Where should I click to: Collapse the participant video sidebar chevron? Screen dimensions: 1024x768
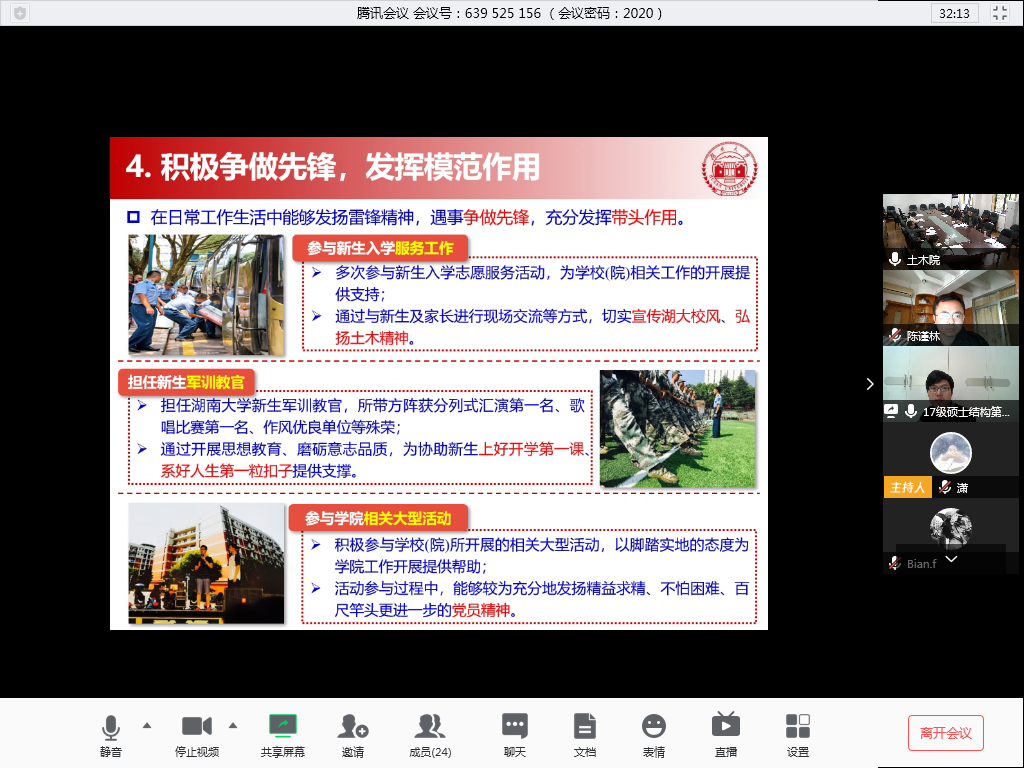click(869, 383)
